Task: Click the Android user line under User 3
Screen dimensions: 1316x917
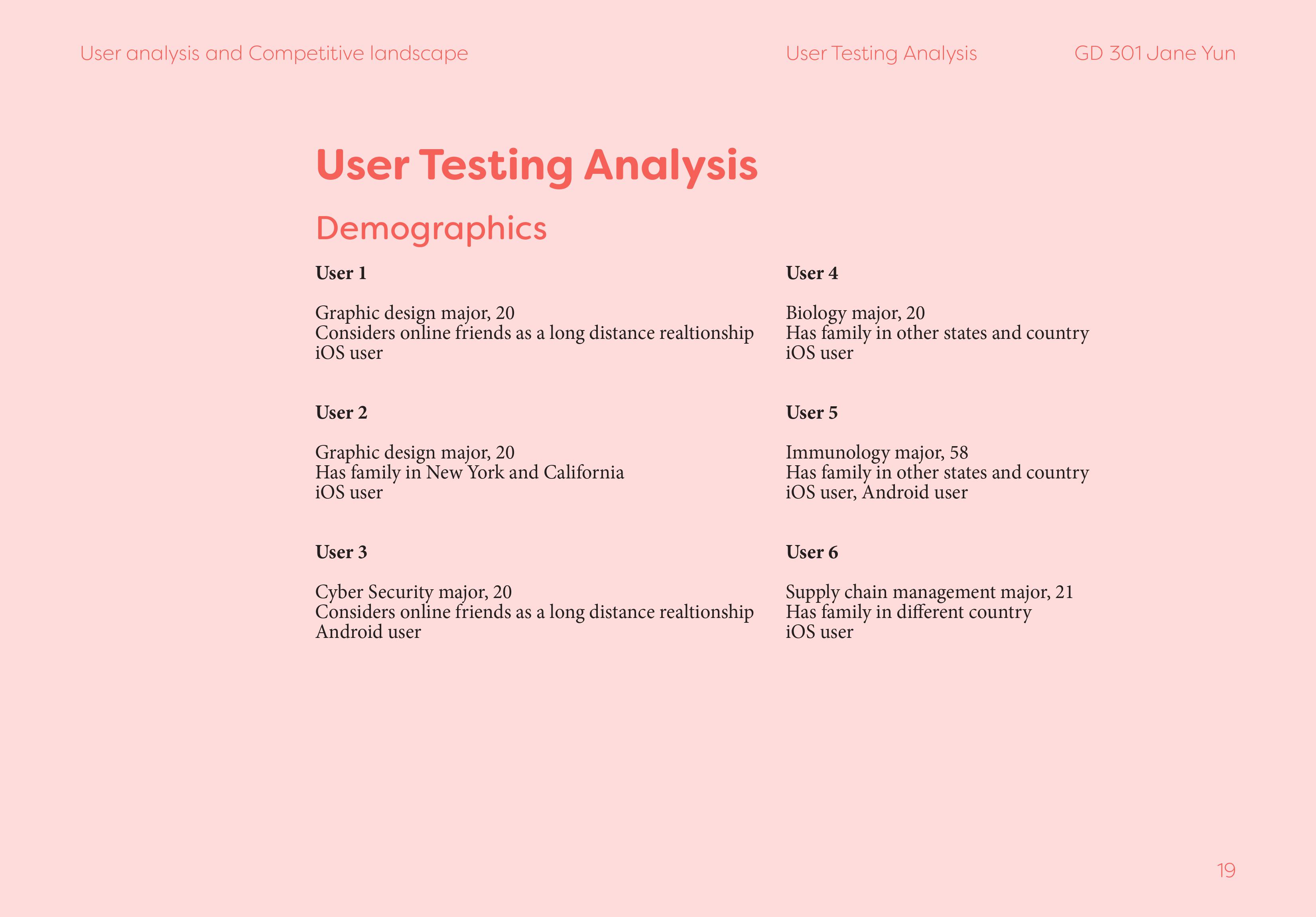Action: 368,632
